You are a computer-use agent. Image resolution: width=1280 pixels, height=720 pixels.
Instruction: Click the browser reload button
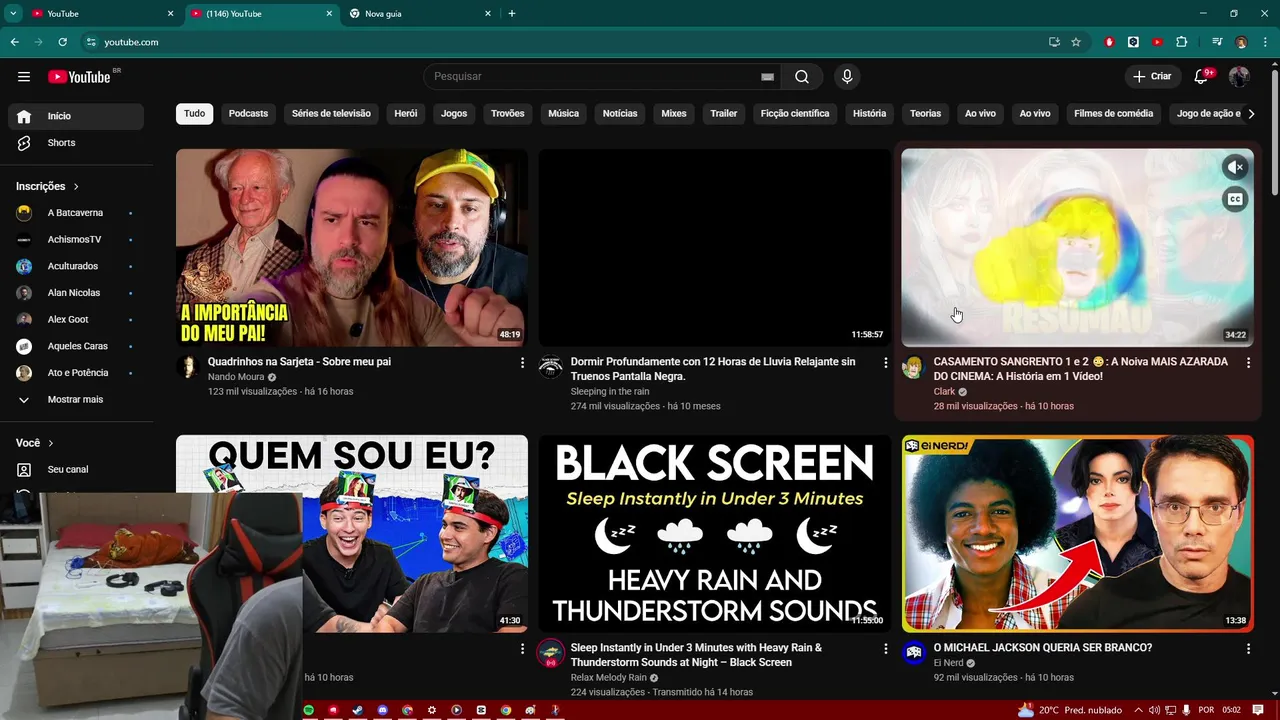tap(62, 42)
